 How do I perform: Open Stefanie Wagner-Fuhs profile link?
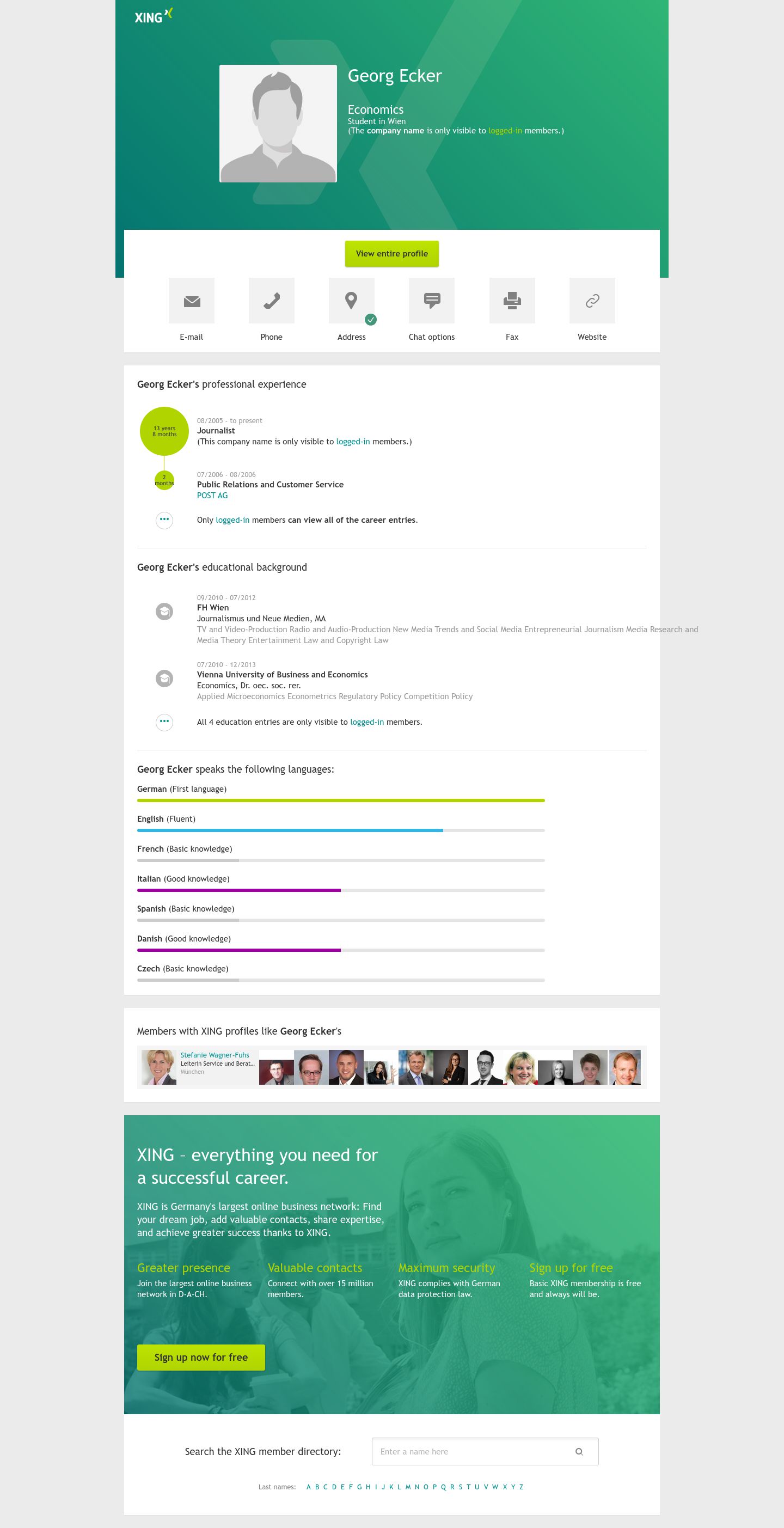[x=215, y=1055]
